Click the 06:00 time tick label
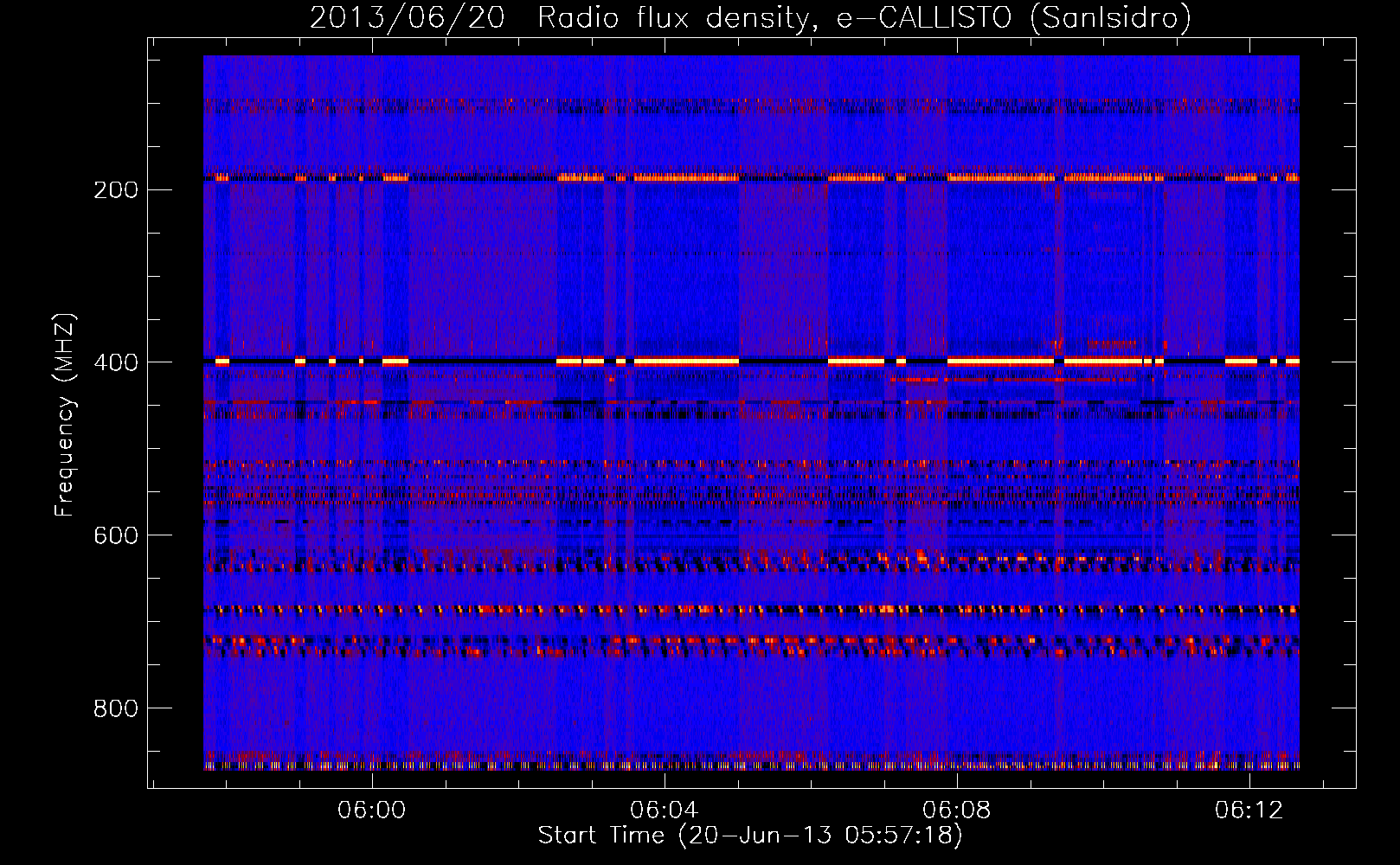Screen dimensions: 1400x865 point(372,810)
